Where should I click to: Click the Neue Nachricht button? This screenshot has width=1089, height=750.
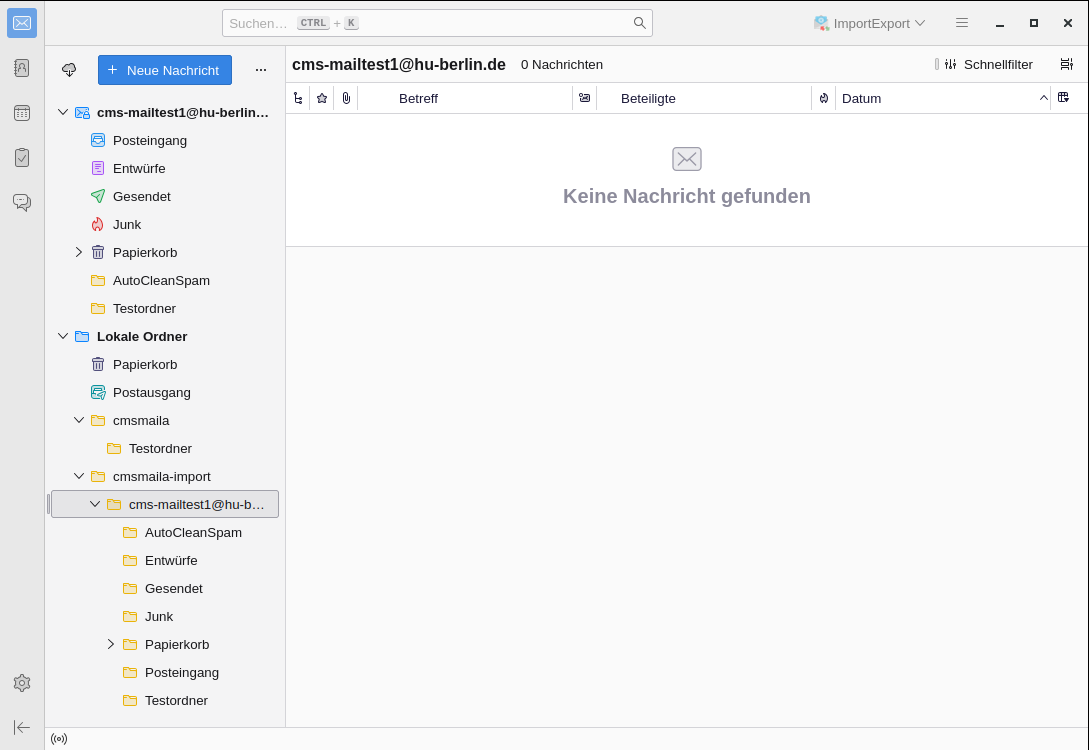point(165,70)
